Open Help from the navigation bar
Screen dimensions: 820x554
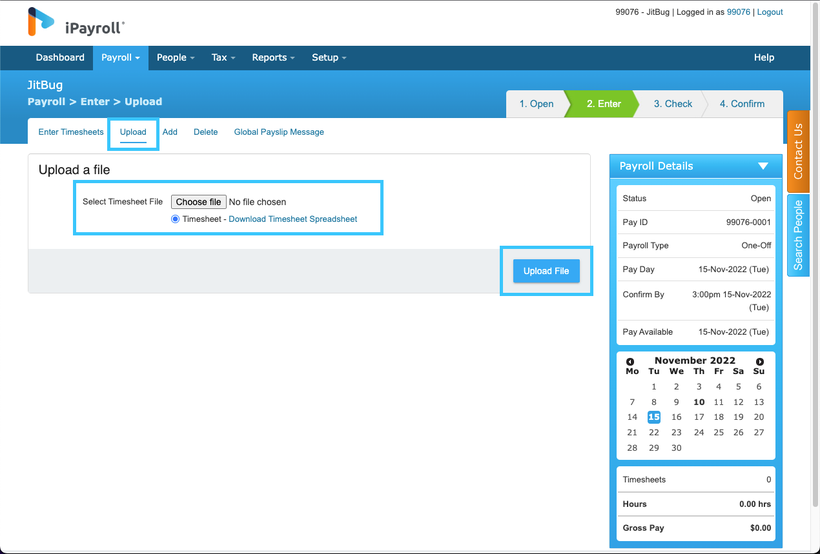[x=764, y=58]
